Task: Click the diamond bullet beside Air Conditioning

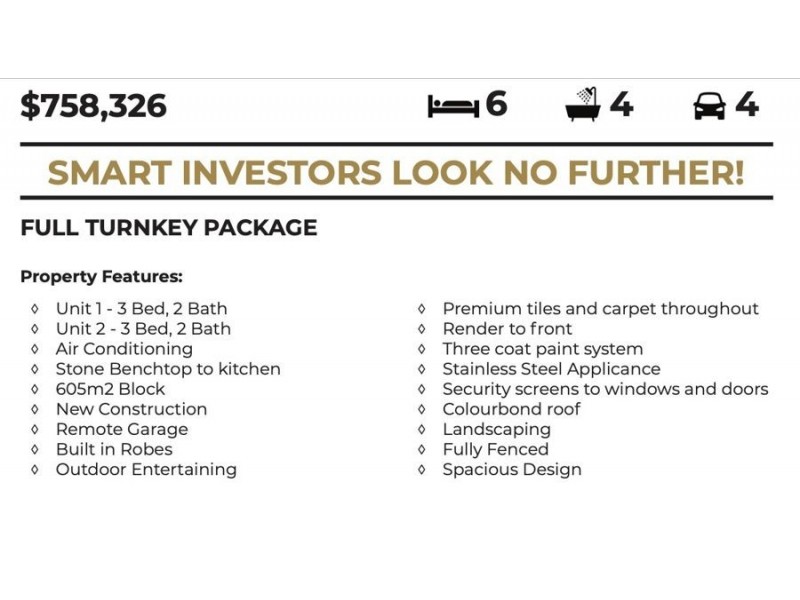Action: coord(35,349)
